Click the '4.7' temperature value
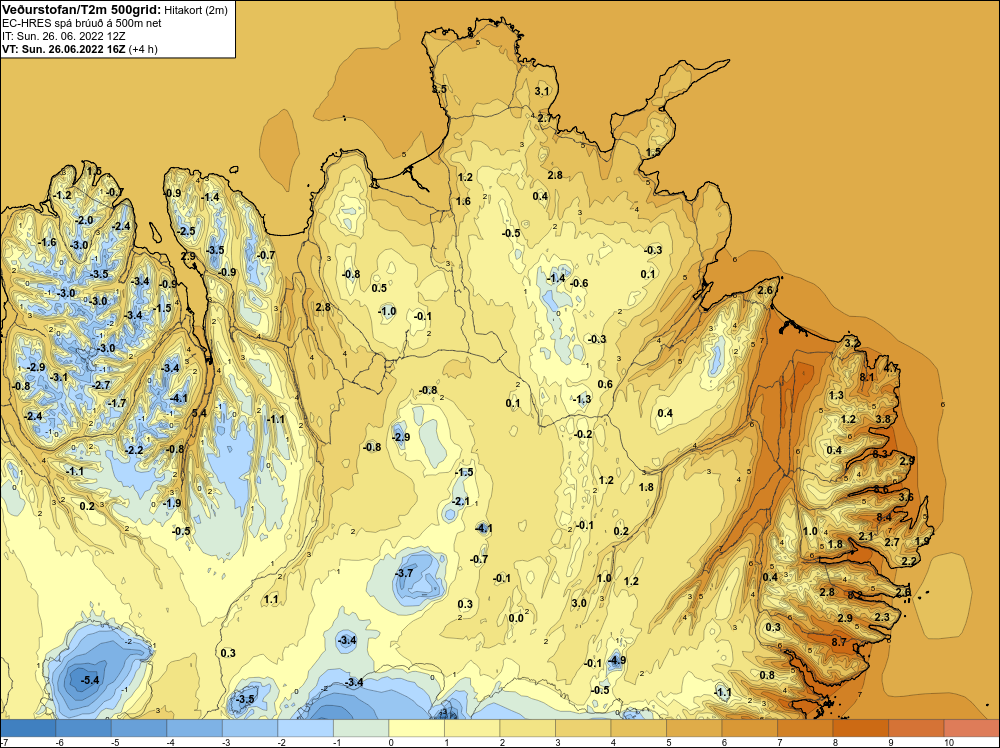This screenshot has width=1000, height=748. click(x=891, y=368)
